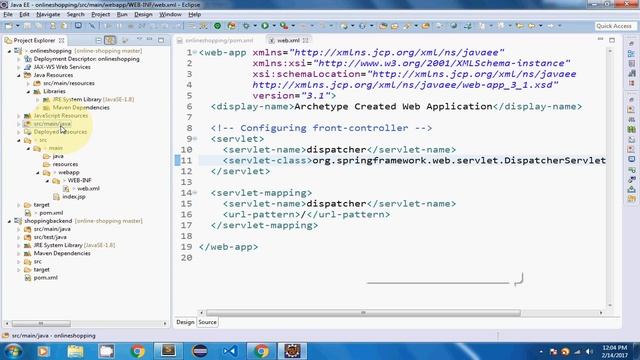The image size is (640, 360).
Task: Collapse the webapp folder node
Action: click(38, 173)
